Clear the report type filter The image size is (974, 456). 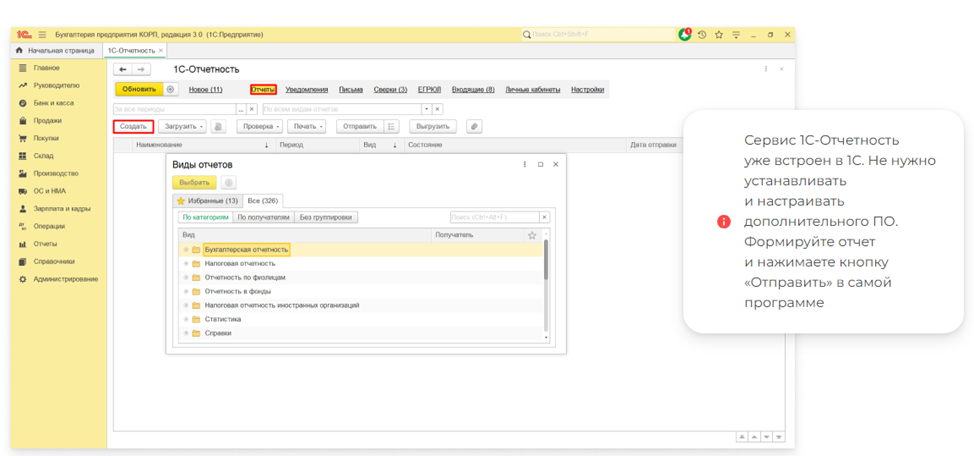tap(438, 109)
